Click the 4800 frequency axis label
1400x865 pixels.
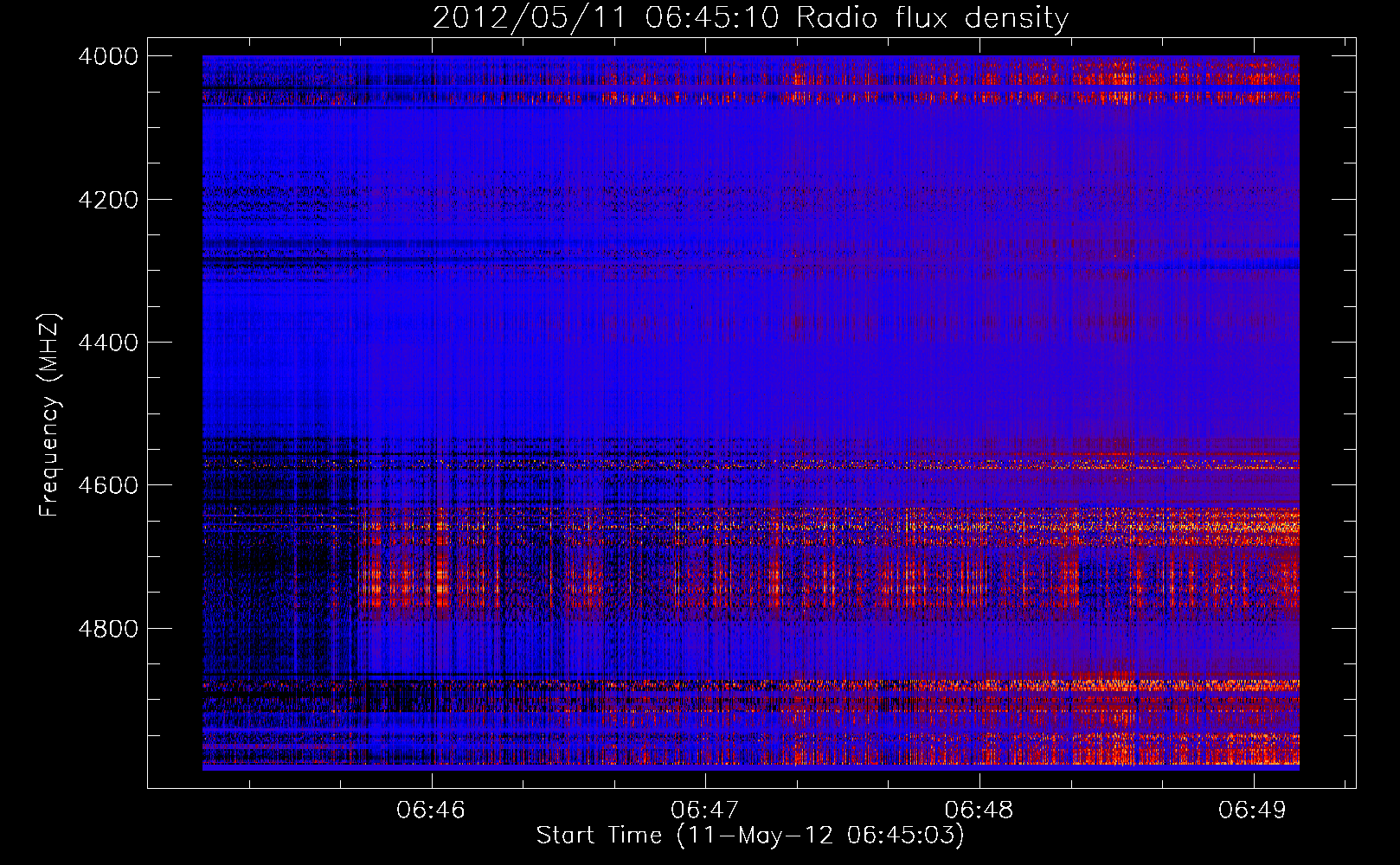pos(108,629)
